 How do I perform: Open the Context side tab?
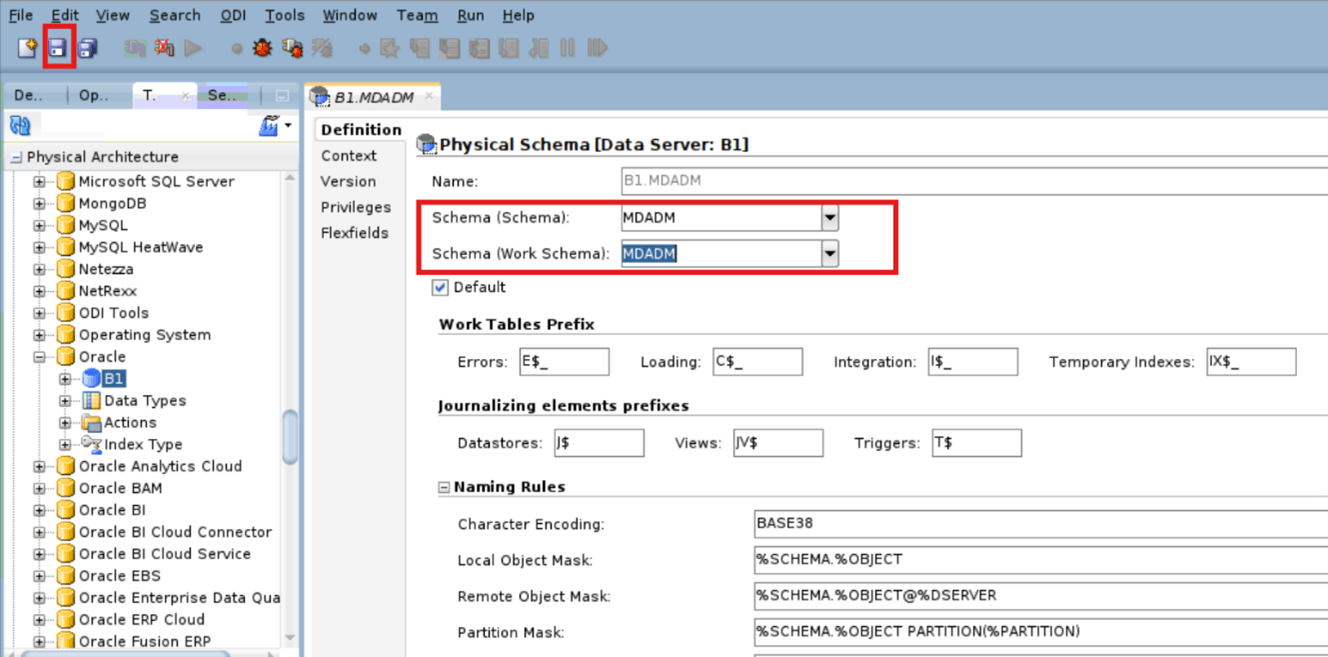pos(348,156)
